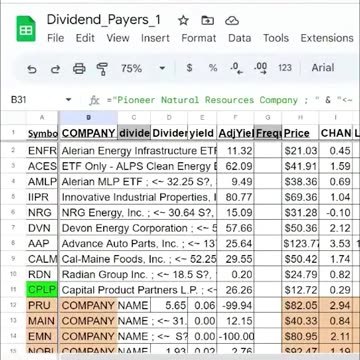Open the 75% zoom dropdown
Image resolution: width=360 pixels, height=360 pixels.
(143, 69)
